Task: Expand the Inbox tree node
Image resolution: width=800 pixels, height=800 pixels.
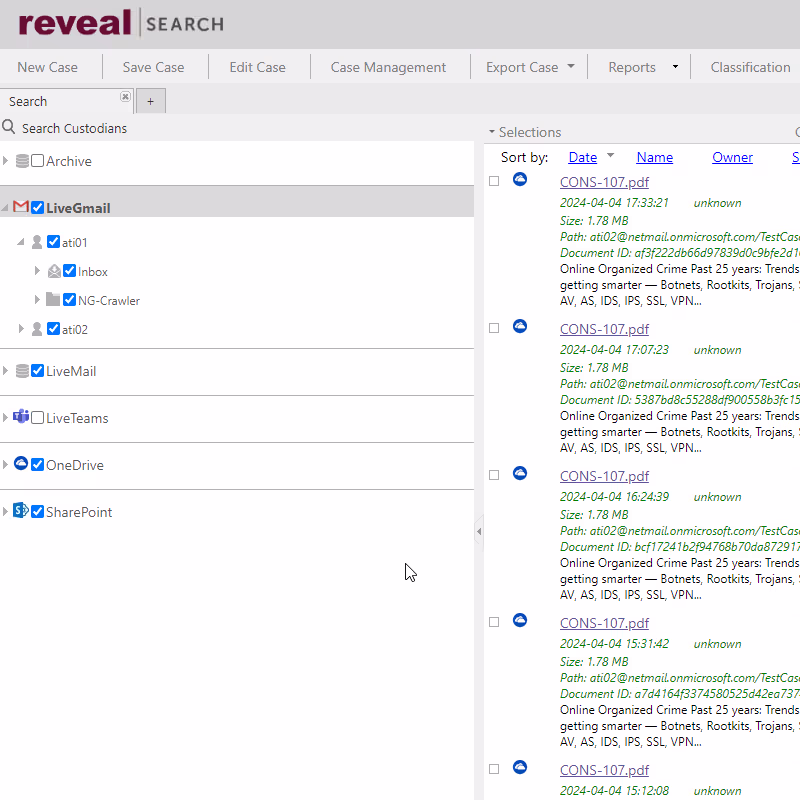Action: coord(37,271)
